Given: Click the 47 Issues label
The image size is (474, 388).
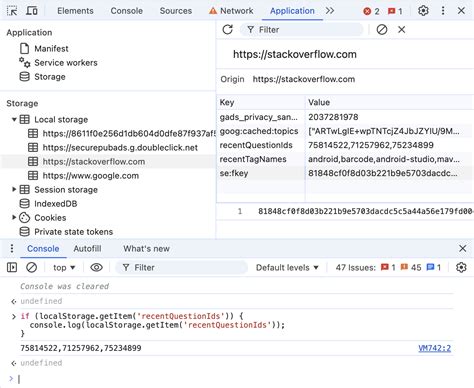Looking at the screenshot, I should (355, 267).
